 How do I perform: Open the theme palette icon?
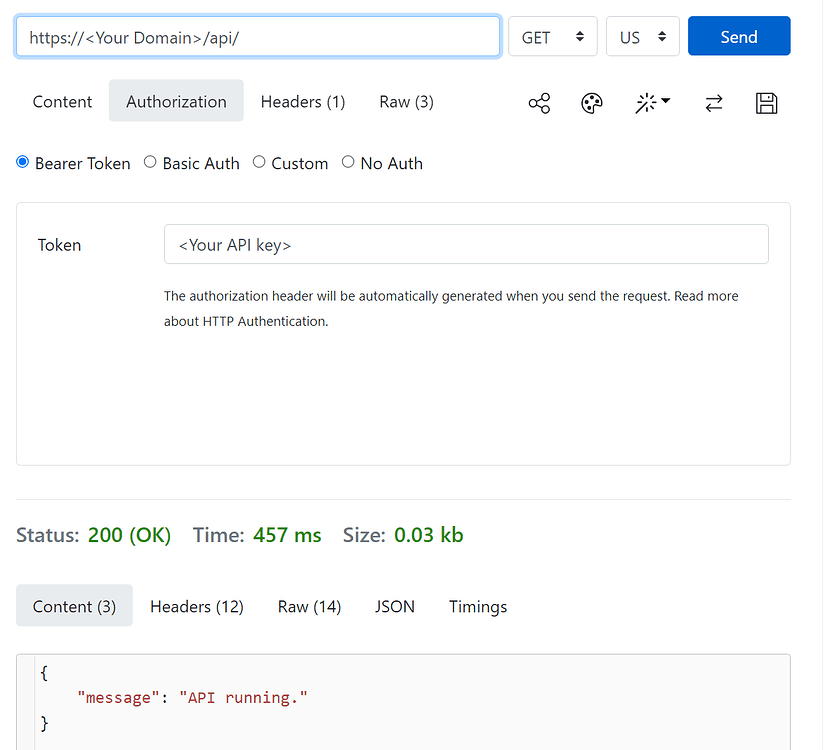[x=591, y=103]
